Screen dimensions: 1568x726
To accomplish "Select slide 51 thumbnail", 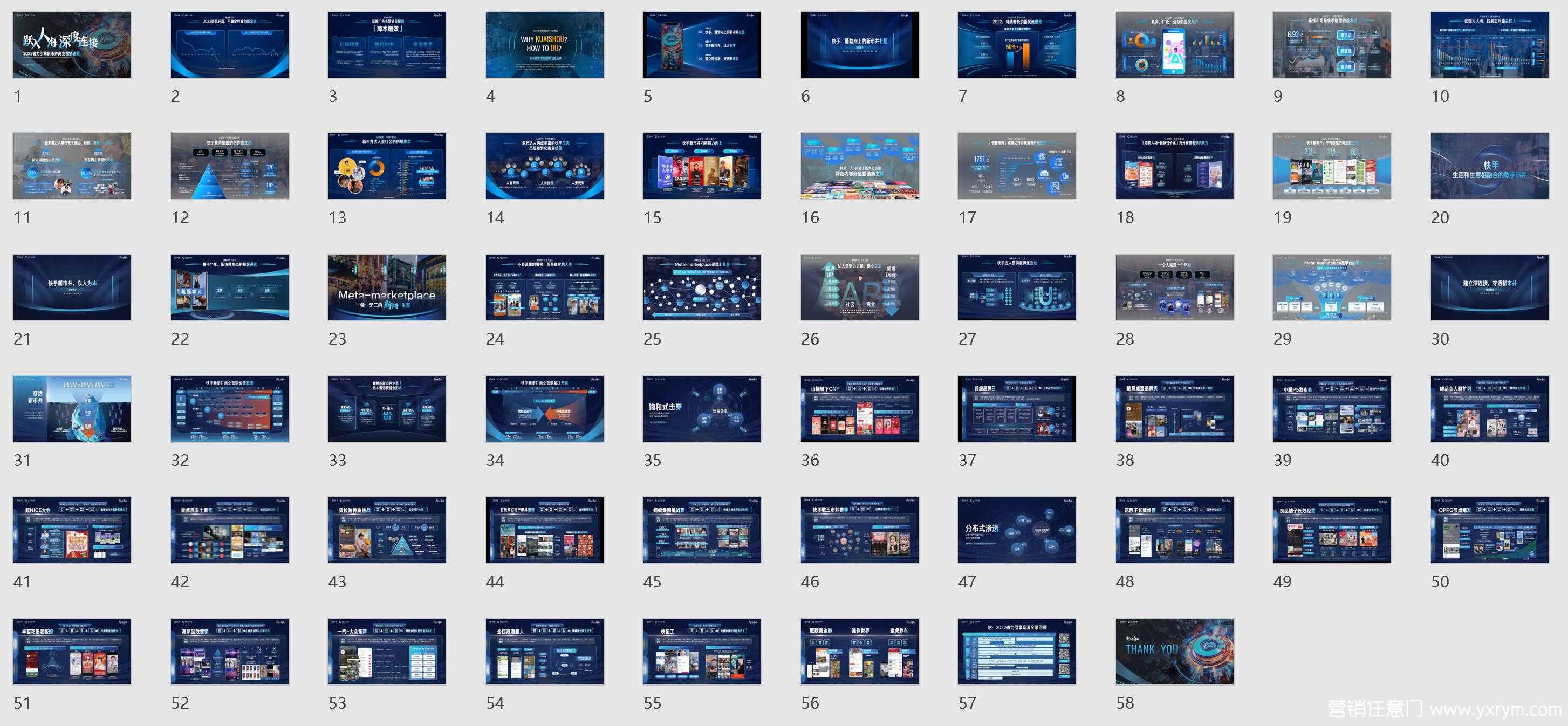I will point(72,652).
